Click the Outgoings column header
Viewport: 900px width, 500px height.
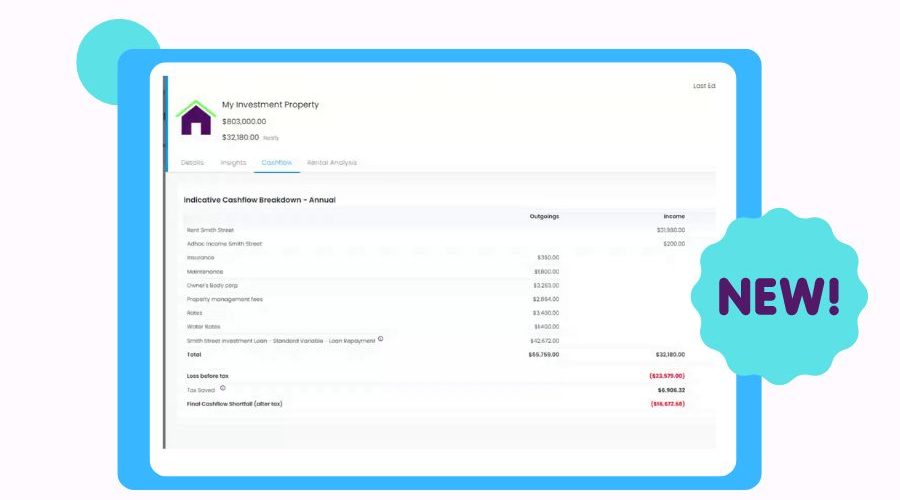click(544, 216)
